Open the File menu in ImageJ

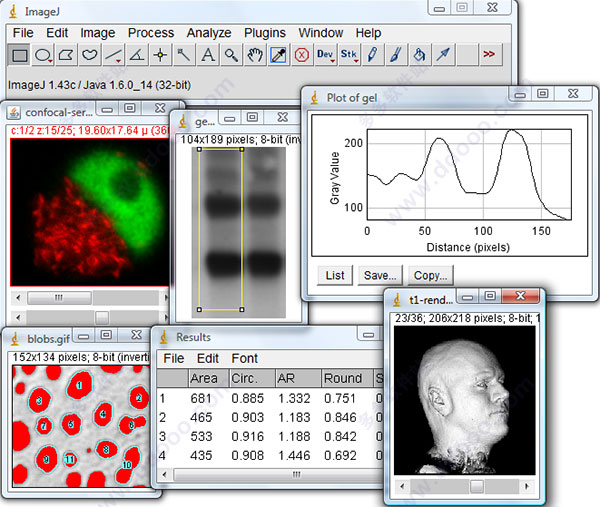23,33
